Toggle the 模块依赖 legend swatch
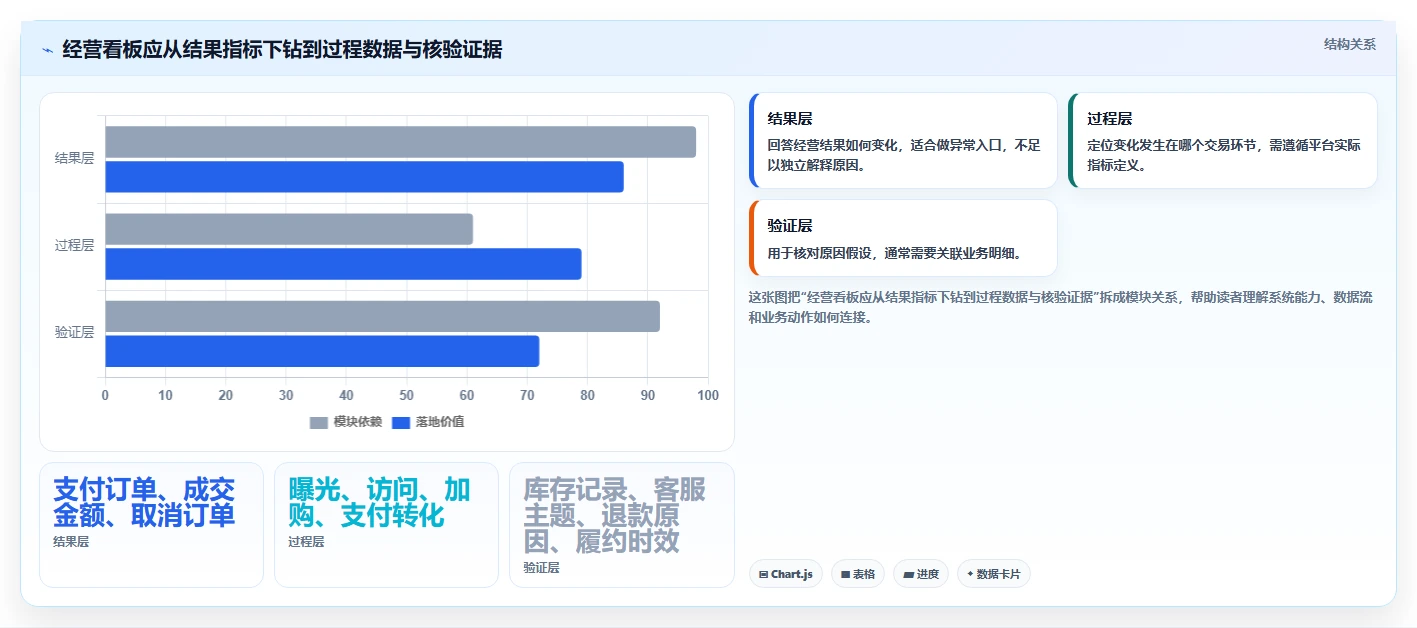 [x=319, y=422]
